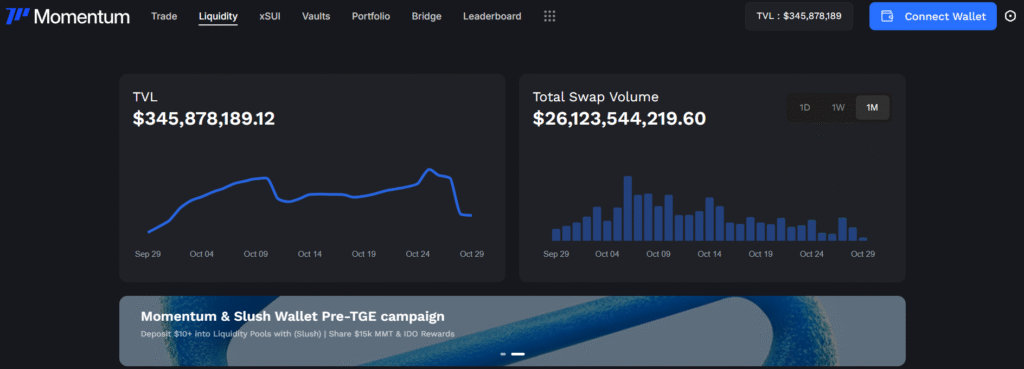This screenshot has width=1024, height=369.
Task: Click the campaign deposit description text
Action: pyautogui.click(x=297, y=334)
